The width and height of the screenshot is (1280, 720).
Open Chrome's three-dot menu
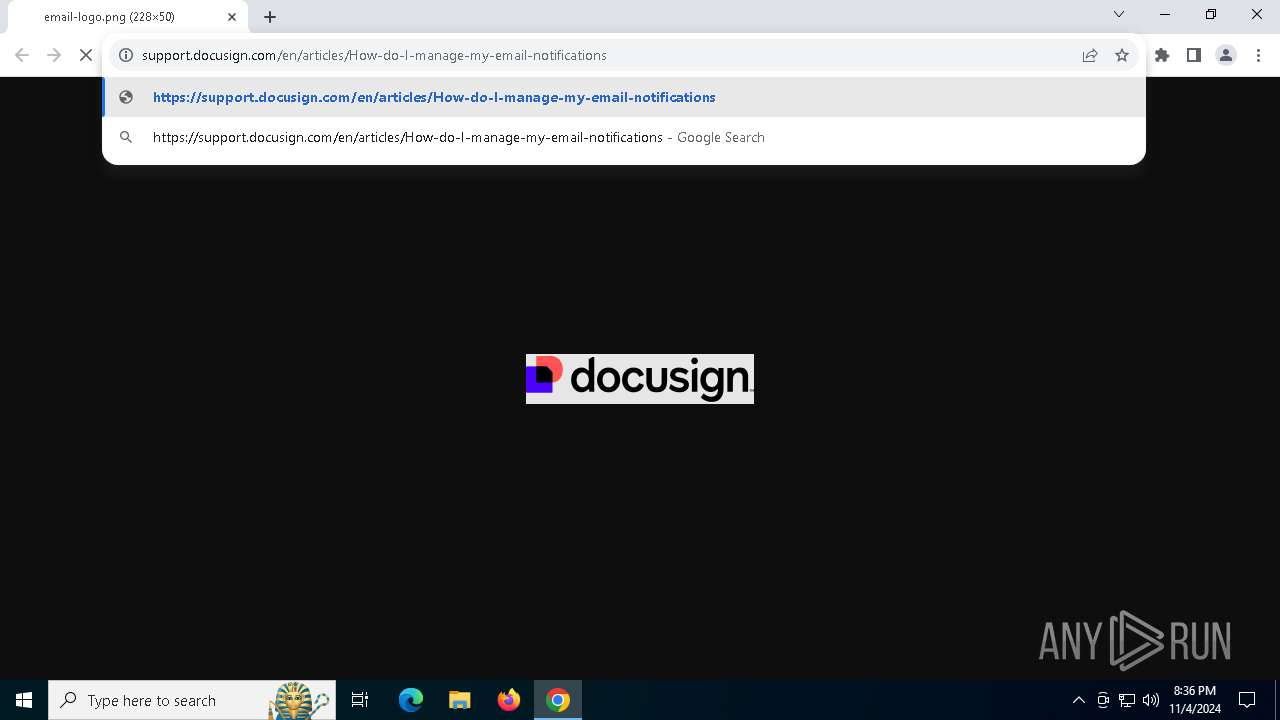[x=1258, y=55]
